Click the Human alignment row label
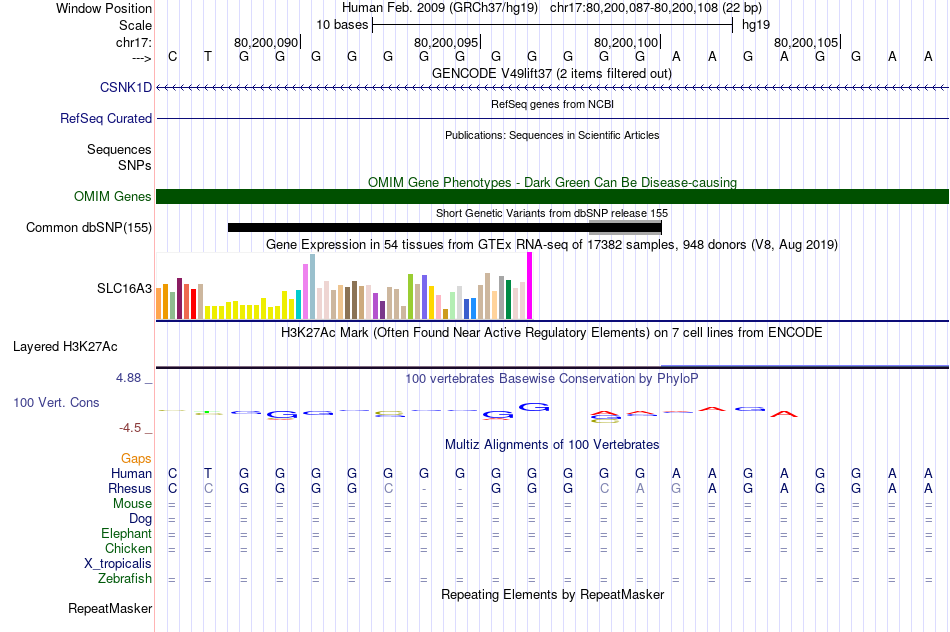 pos(131,474)
